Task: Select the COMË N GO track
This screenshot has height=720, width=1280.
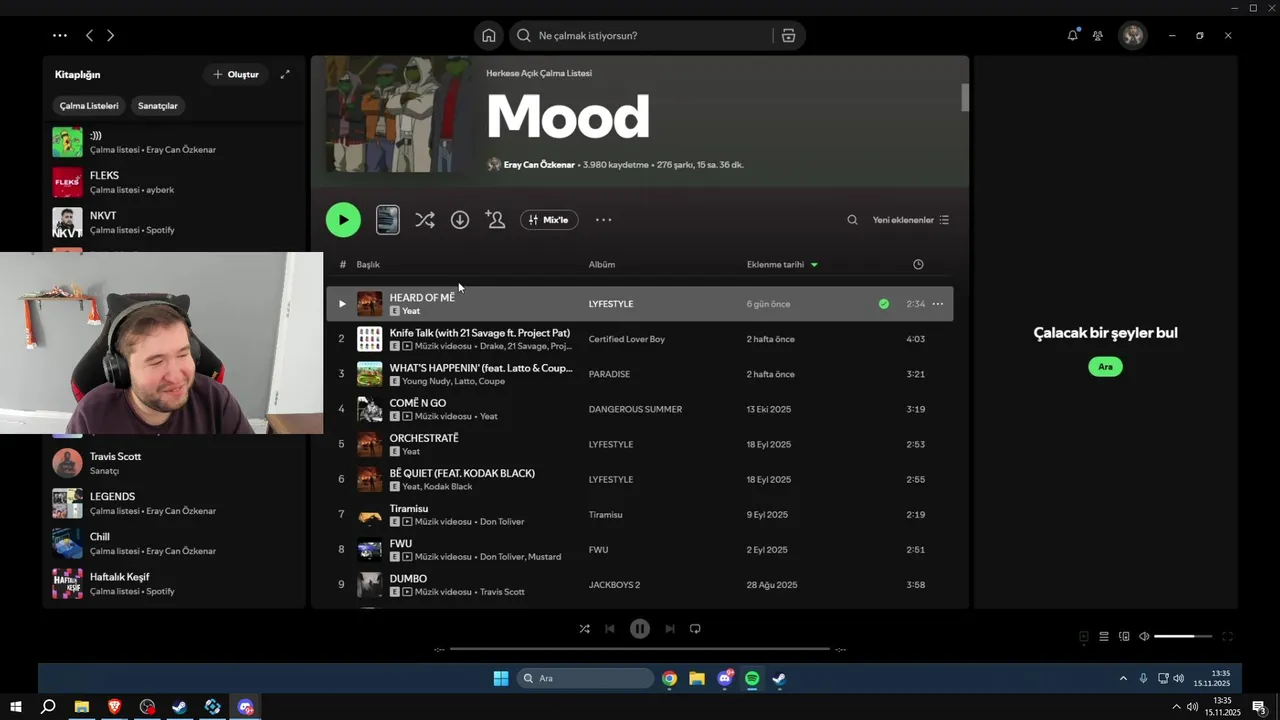Action: (639, 409)
